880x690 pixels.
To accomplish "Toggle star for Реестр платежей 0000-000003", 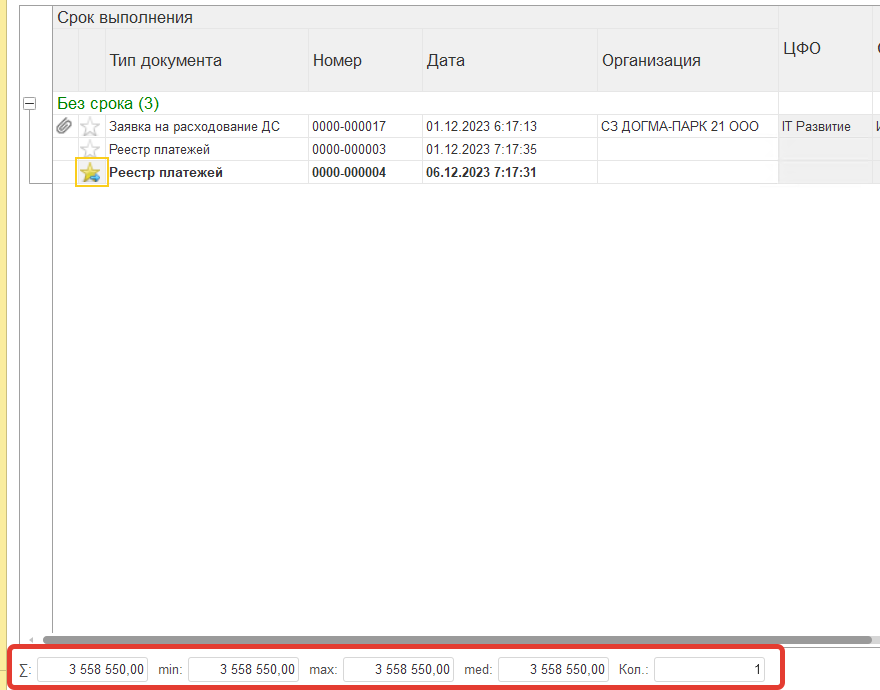I will pyautogui.click(x=91, y=149).
